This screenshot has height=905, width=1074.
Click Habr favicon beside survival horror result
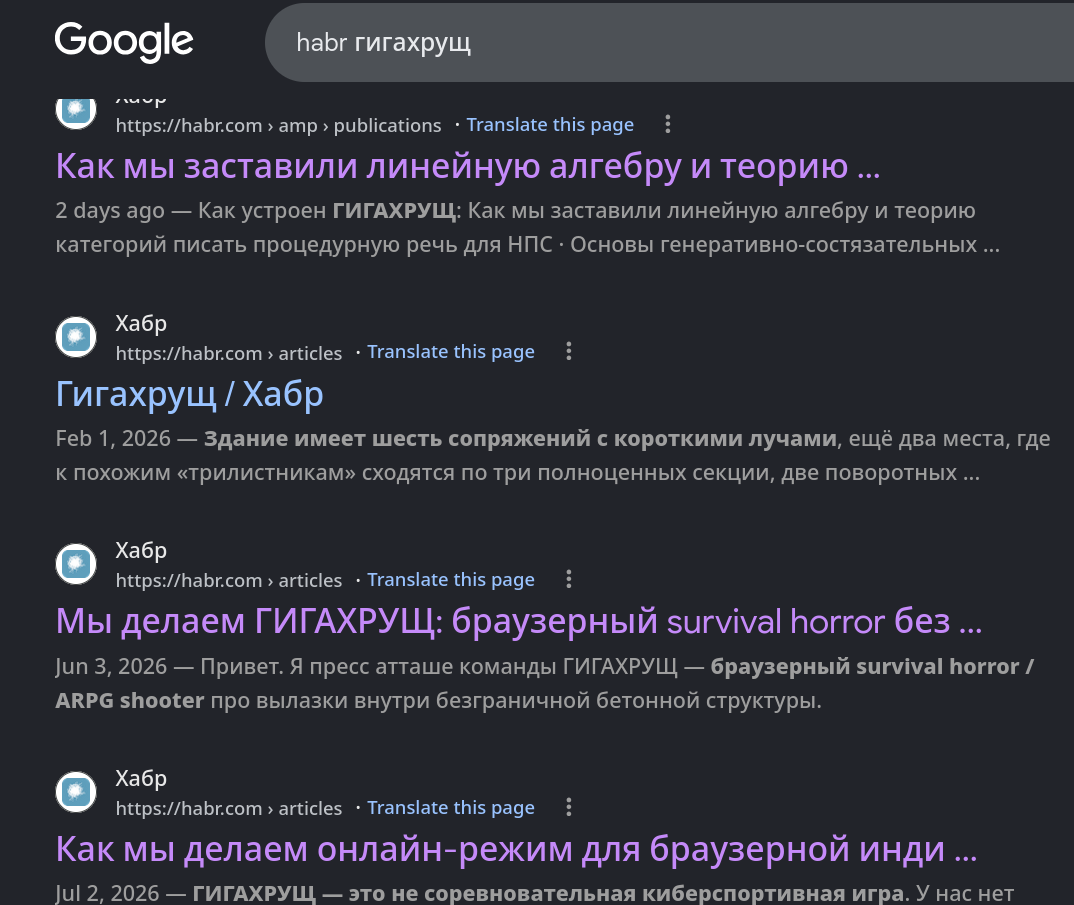coord(76,564)
